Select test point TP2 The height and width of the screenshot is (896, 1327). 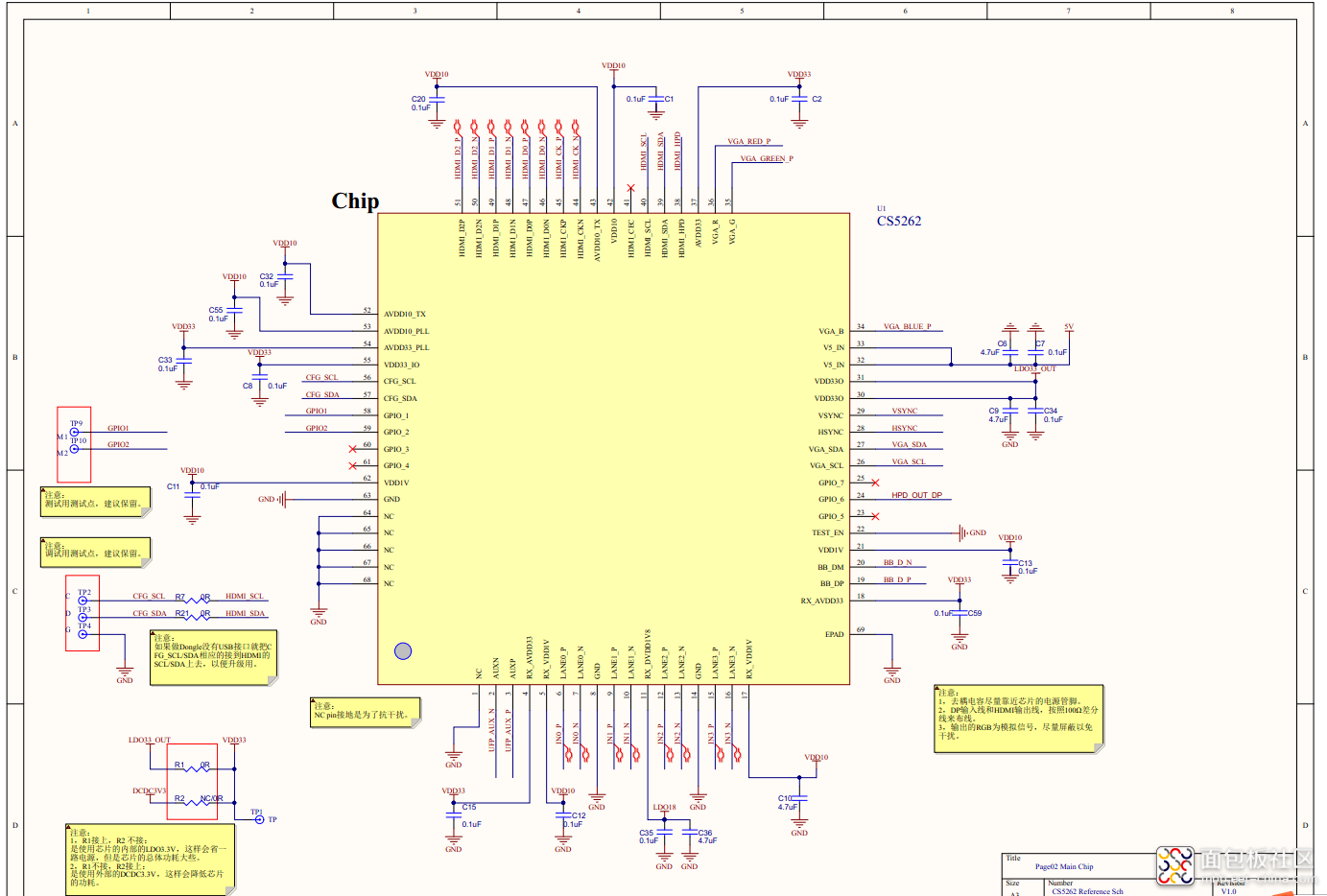coord(83,601)
